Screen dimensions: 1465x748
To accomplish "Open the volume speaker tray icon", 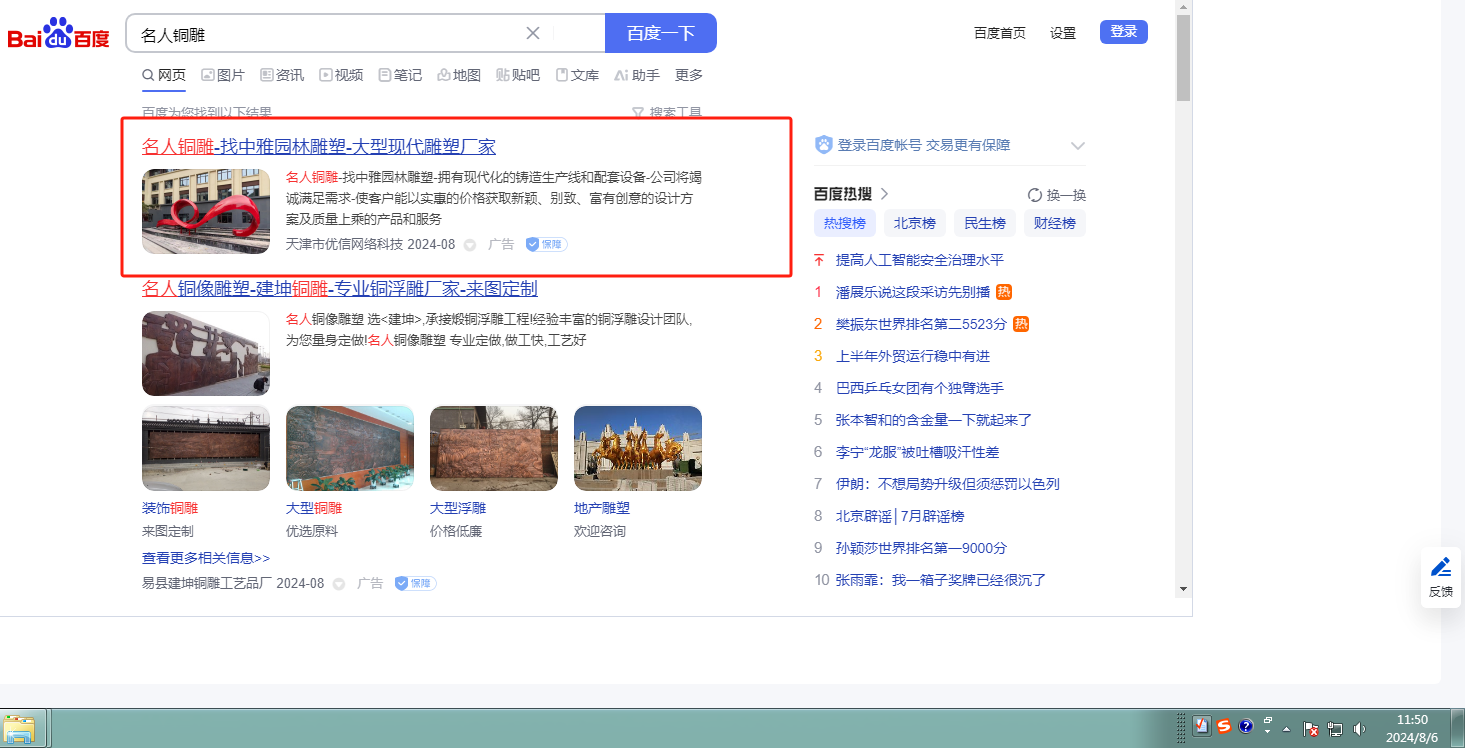I will click(1359, 729).
